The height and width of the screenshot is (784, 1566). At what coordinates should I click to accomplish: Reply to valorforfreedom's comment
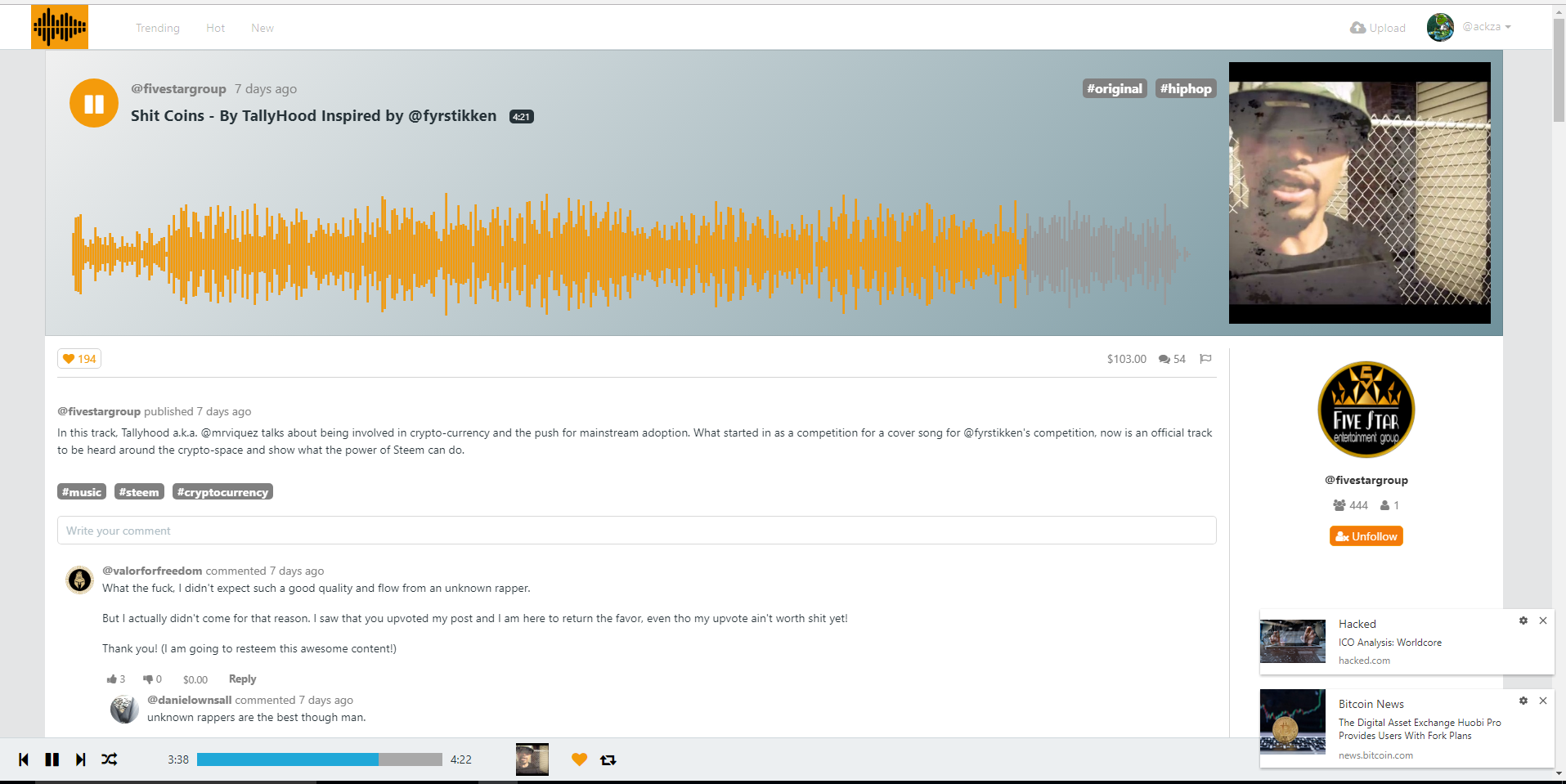click(242, 679)
